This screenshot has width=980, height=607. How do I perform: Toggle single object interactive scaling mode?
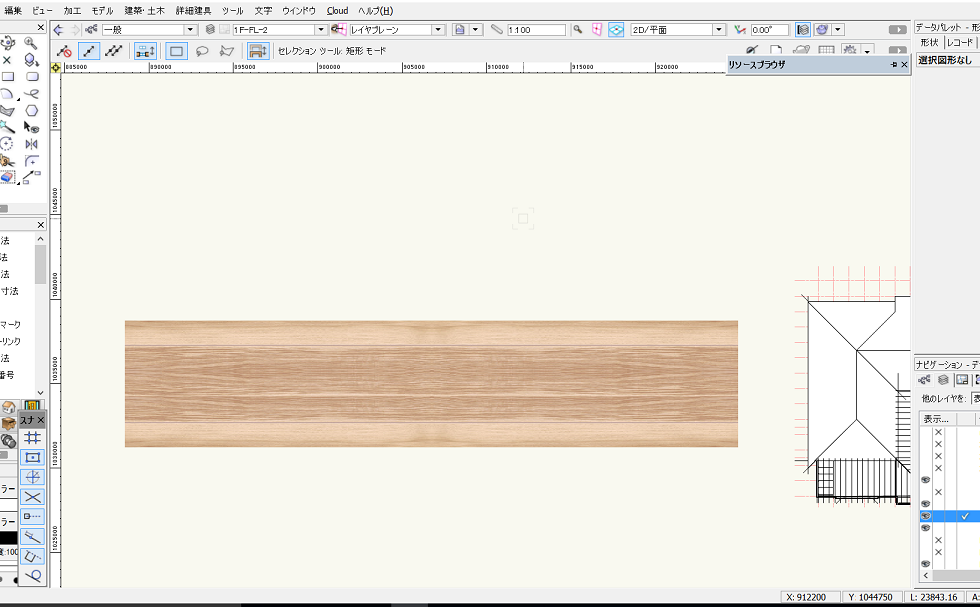point(89,51)
